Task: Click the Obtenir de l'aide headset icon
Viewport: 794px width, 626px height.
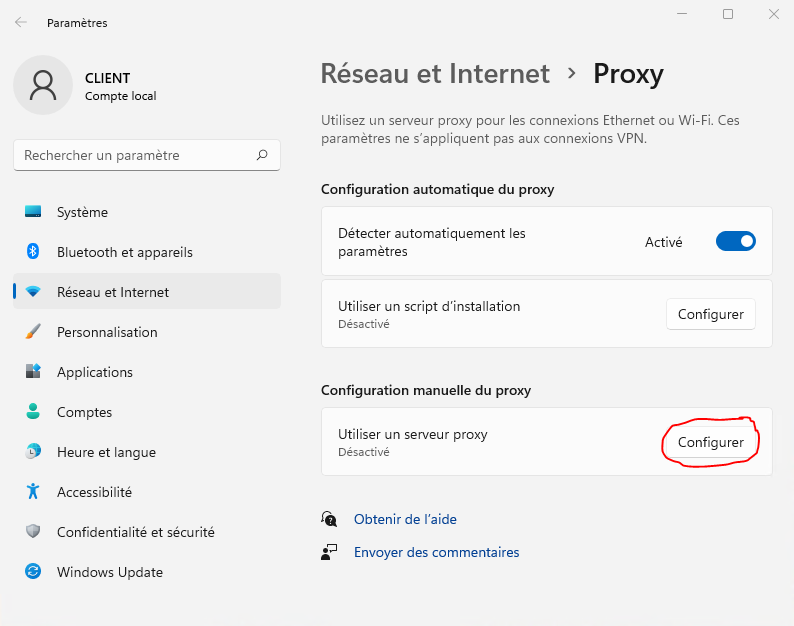Action: (329, 519)
